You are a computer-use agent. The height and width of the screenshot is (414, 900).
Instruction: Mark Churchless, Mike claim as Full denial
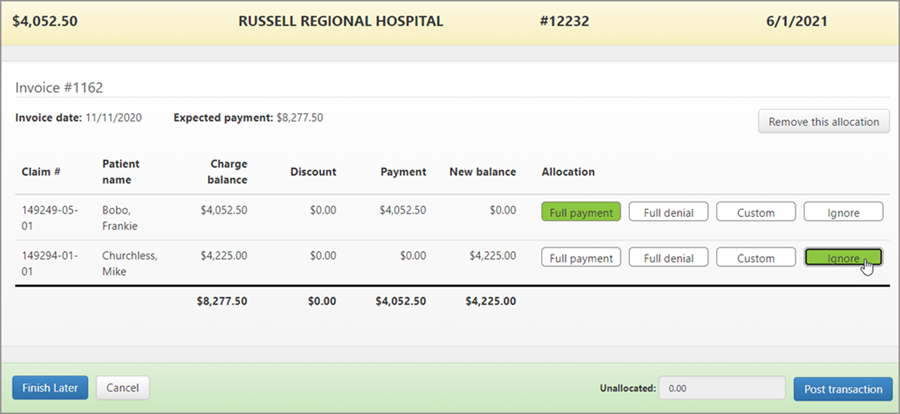coord(668,258)
